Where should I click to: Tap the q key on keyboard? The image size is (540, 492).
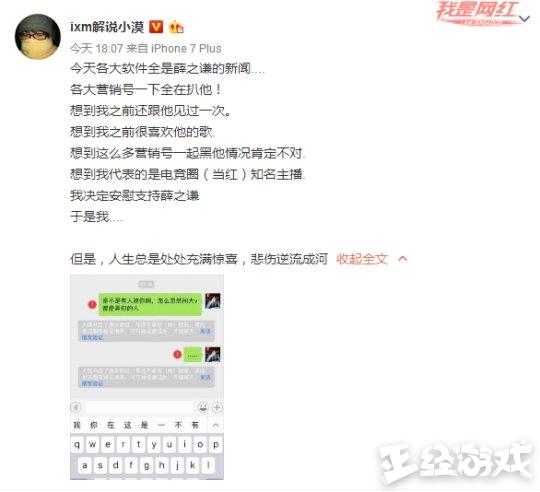pos(77,444)
